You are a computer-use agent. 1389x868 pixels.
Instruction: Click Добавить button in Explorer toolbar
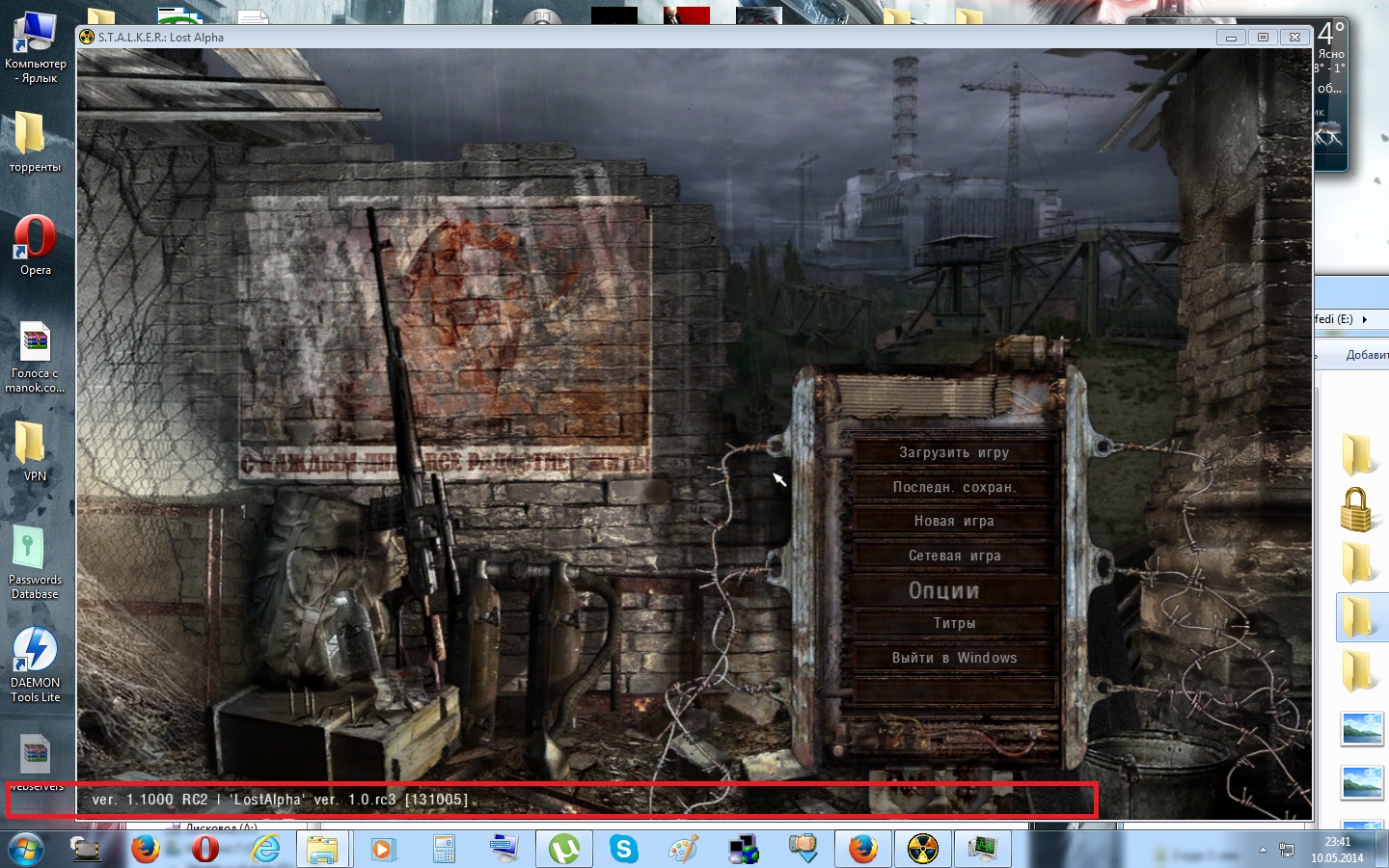tap(1367, 355)
